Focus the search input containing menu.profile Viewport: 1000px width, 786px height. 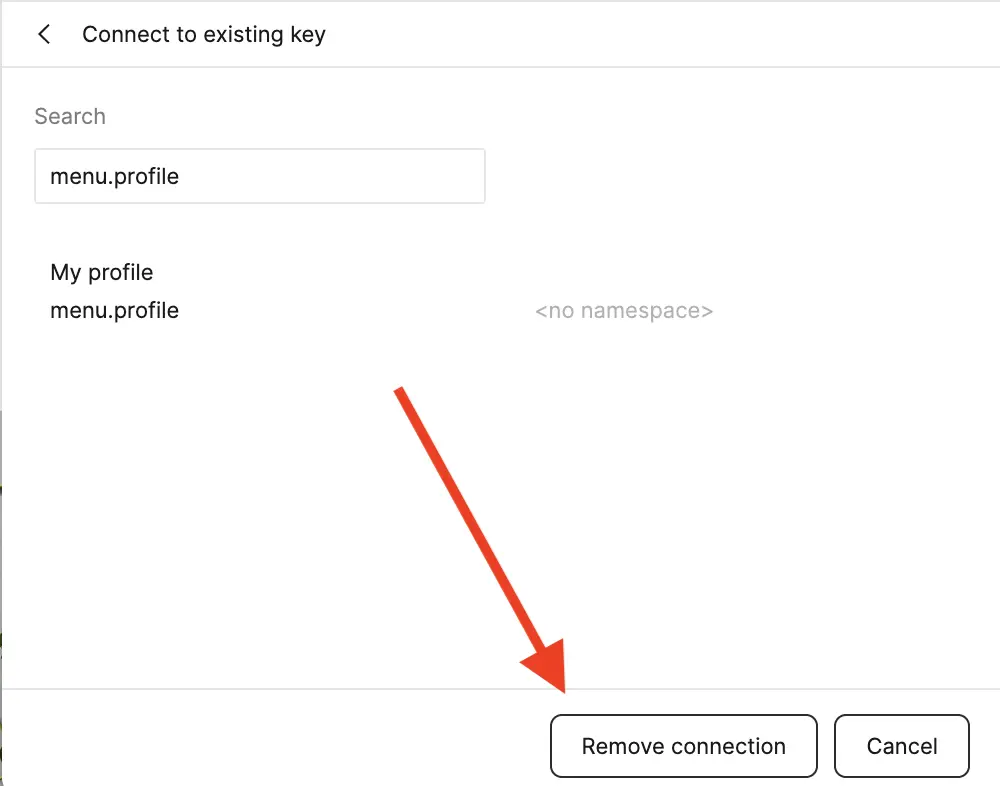259,177
